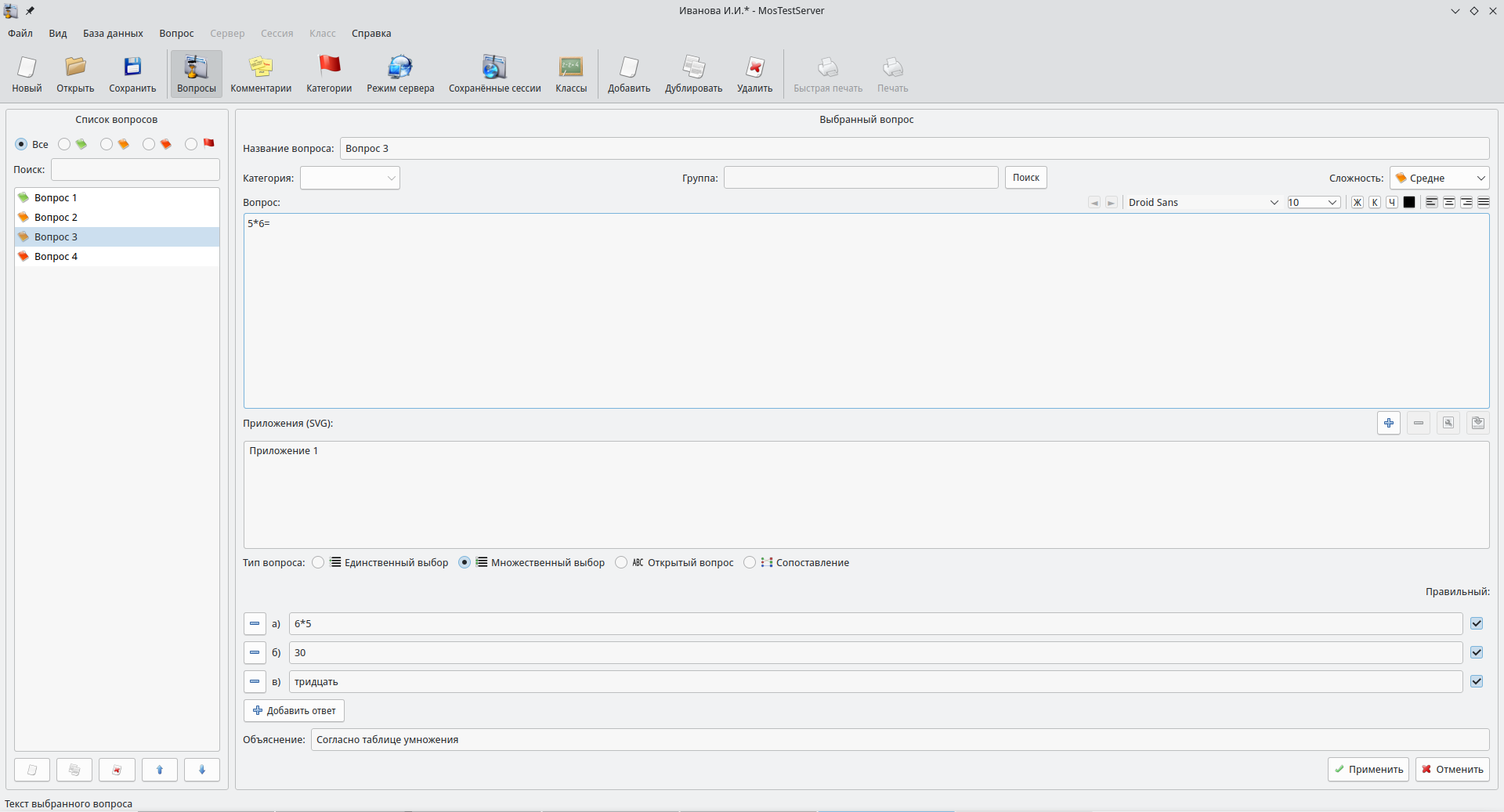Open the Категория dropdown

350,179
